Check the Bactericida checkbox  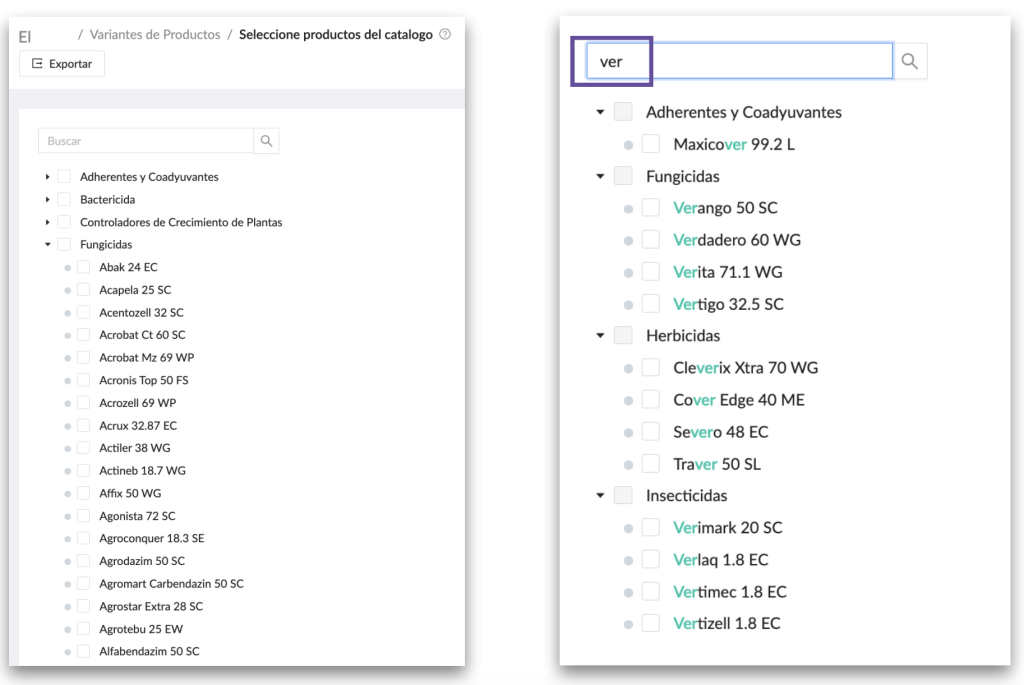pos(64,199)
